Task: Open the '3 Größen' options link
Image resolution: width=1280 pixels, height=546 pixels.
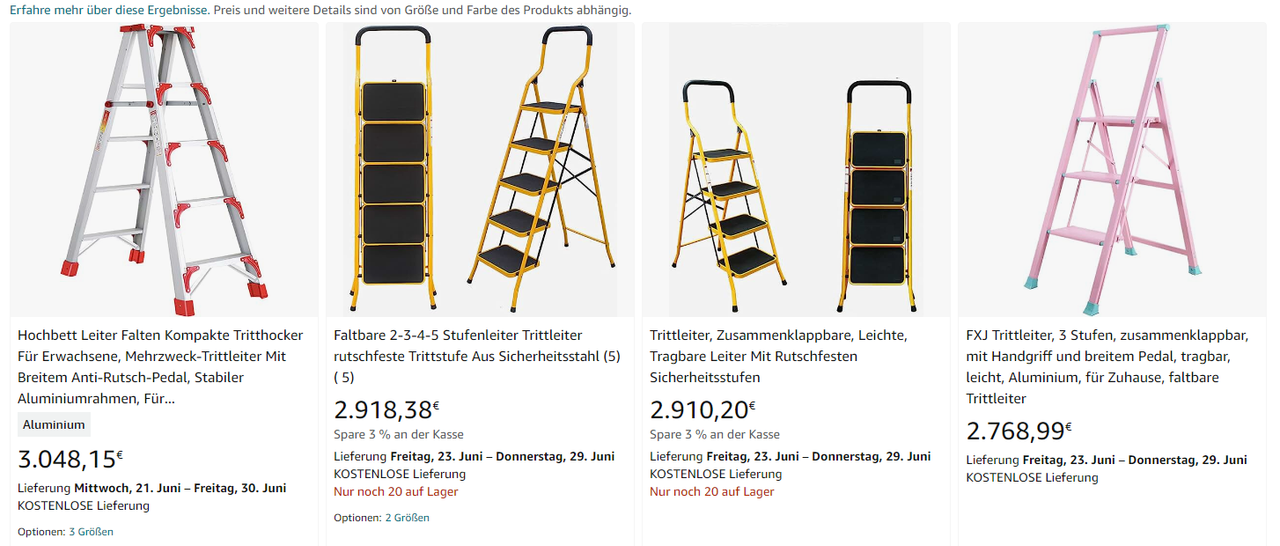Action: 91,532
